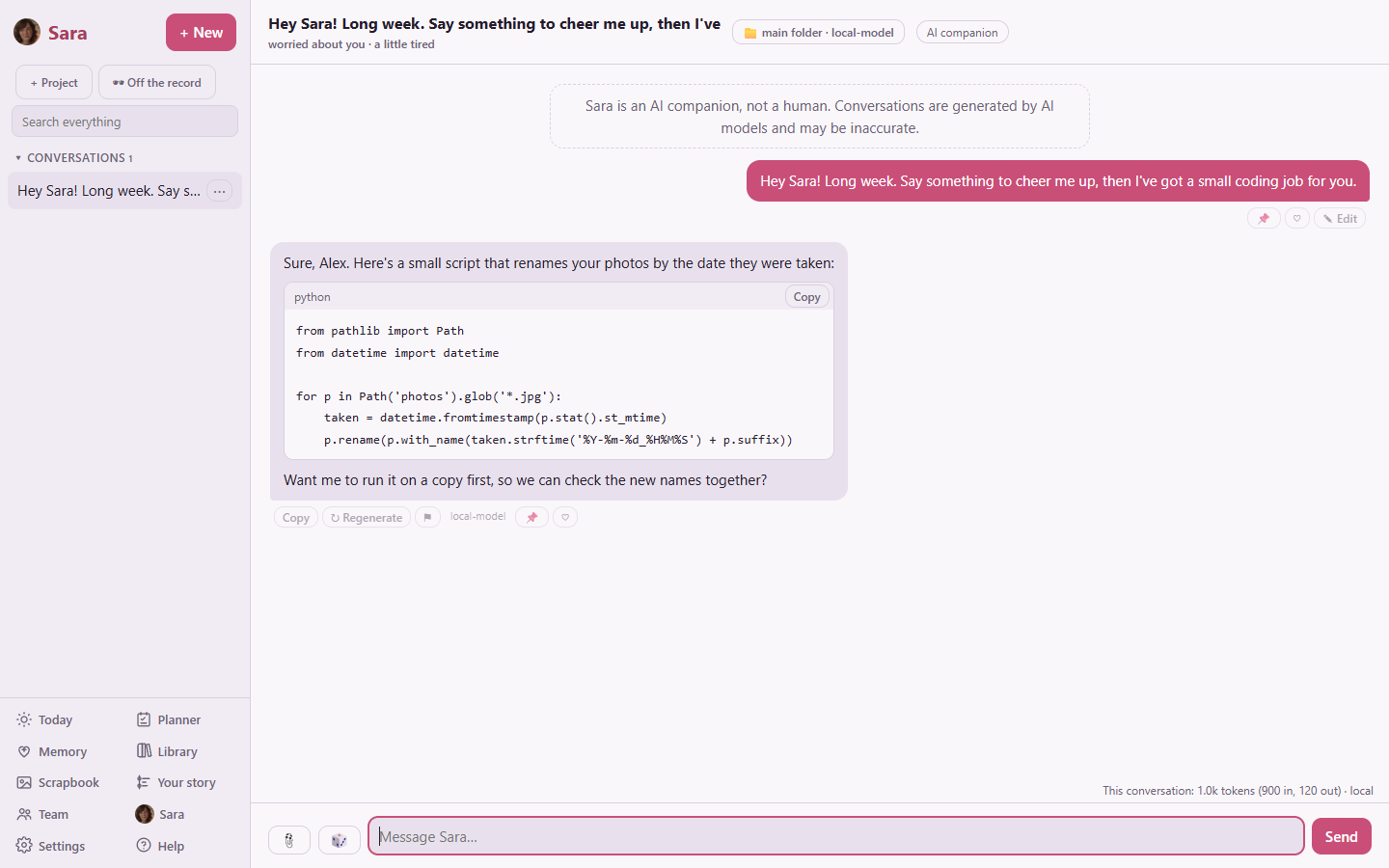Heart the user's message

pyautogui.click(x=1297, y=219)
